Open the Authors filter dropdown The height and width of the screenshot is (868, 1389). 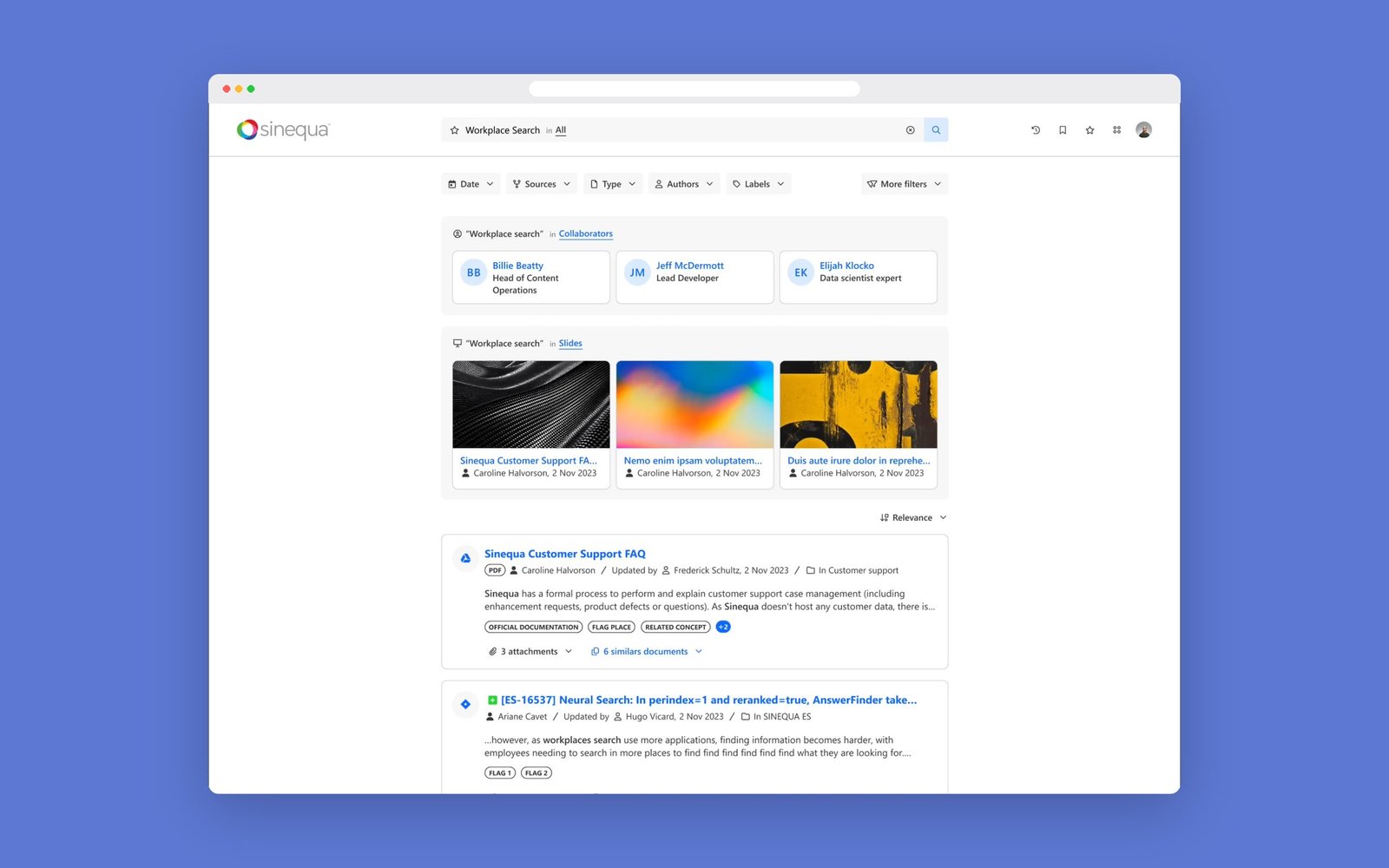[x=684, y=184]
